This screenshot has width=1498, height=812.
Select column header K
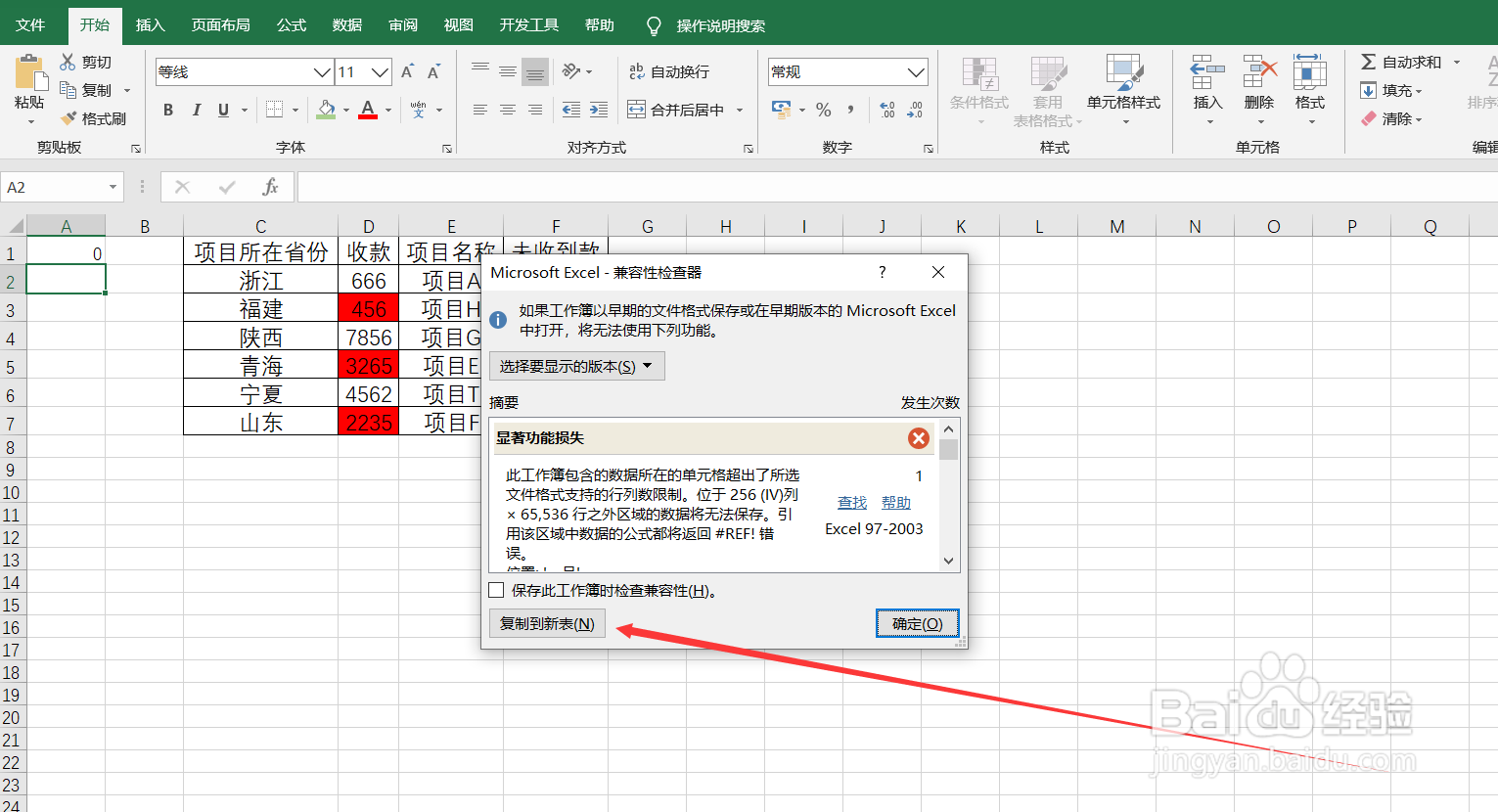coord(960,226)
